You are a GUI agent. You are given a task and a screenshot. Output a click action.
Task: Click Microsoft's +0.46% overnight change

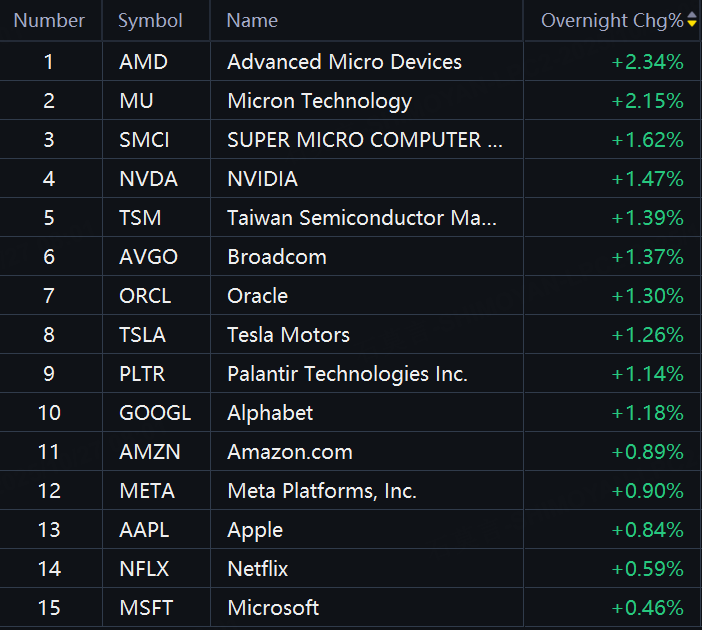pyautogui.click(x=647, y=608)
